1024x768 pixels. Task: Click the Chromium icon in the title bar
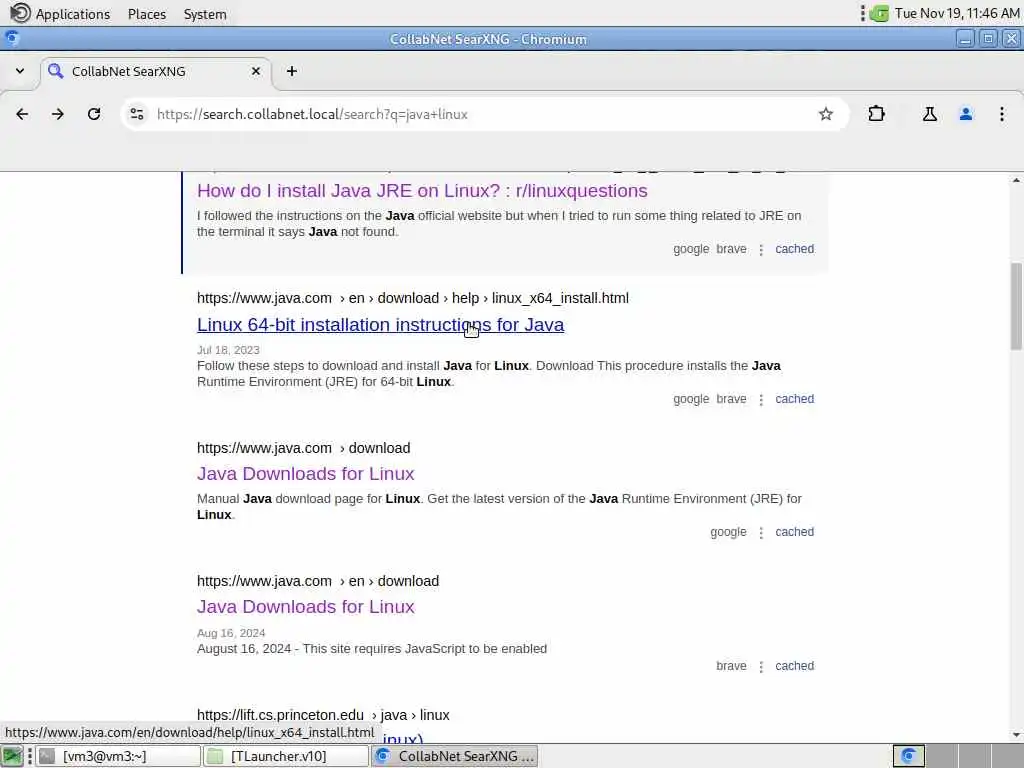click(11, 39)
